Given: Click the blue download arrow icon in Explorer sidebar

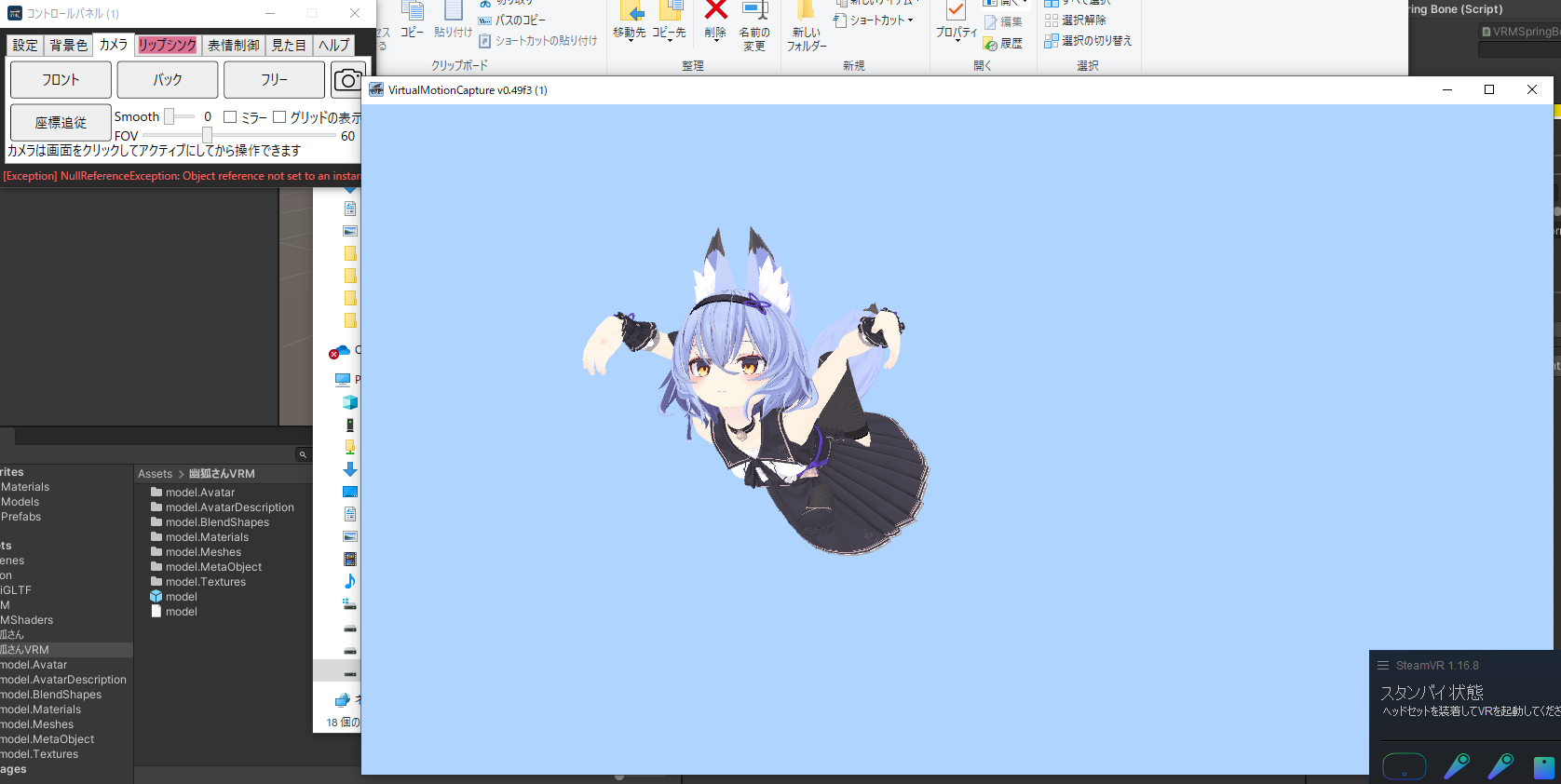Looking at the screenshot, I should 350,469.
